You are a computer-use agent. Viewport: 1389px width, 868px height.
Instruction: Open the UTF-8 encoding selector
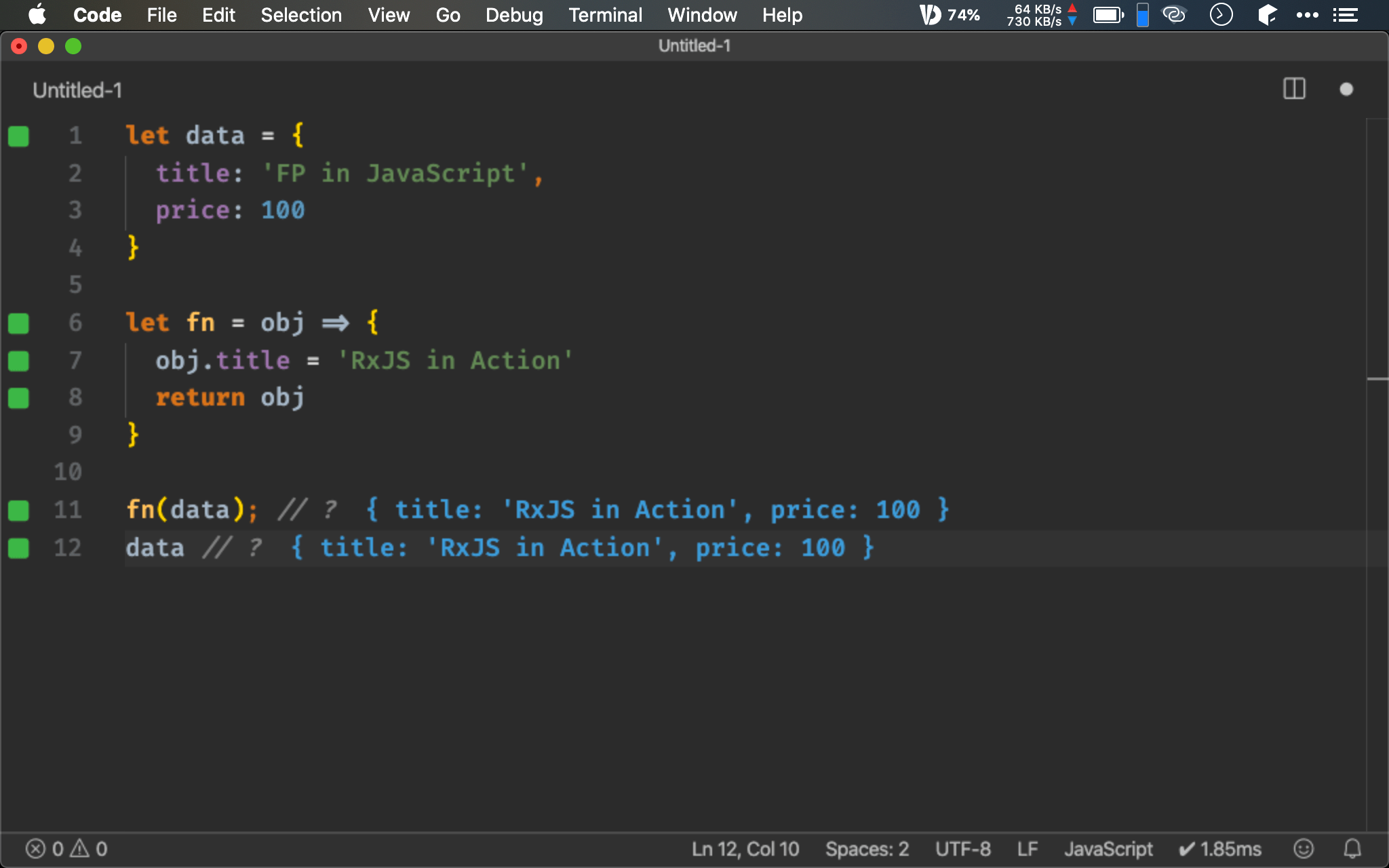962,848
